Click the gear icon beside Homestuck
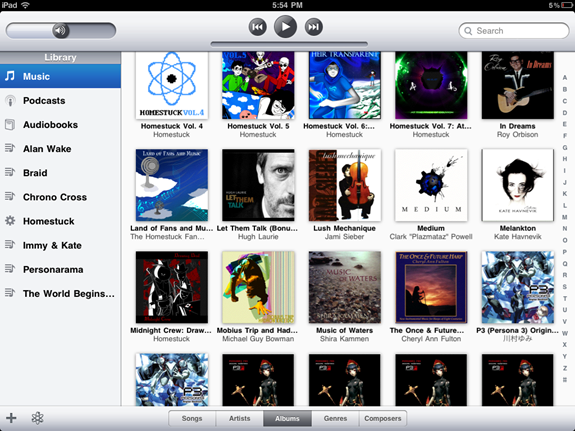Viewport: 575px width, 431px height. click(10, 221)
